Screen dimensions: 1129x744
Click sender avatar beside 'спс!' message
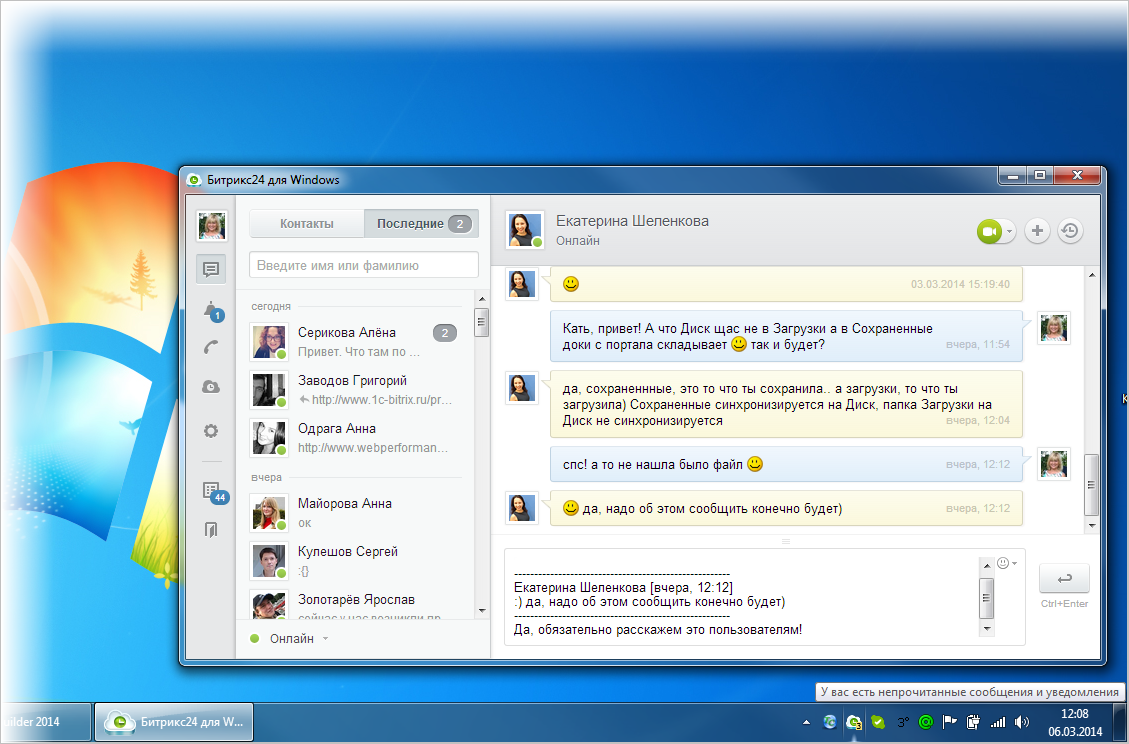click(1053, 465)
